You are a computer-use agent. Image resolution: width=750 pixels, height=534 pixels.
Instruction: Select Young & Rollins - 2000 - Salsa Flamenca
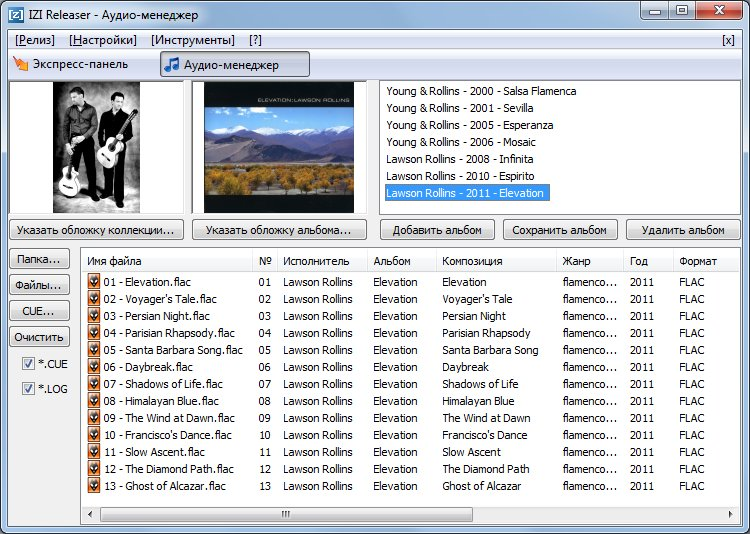point(481,91)
